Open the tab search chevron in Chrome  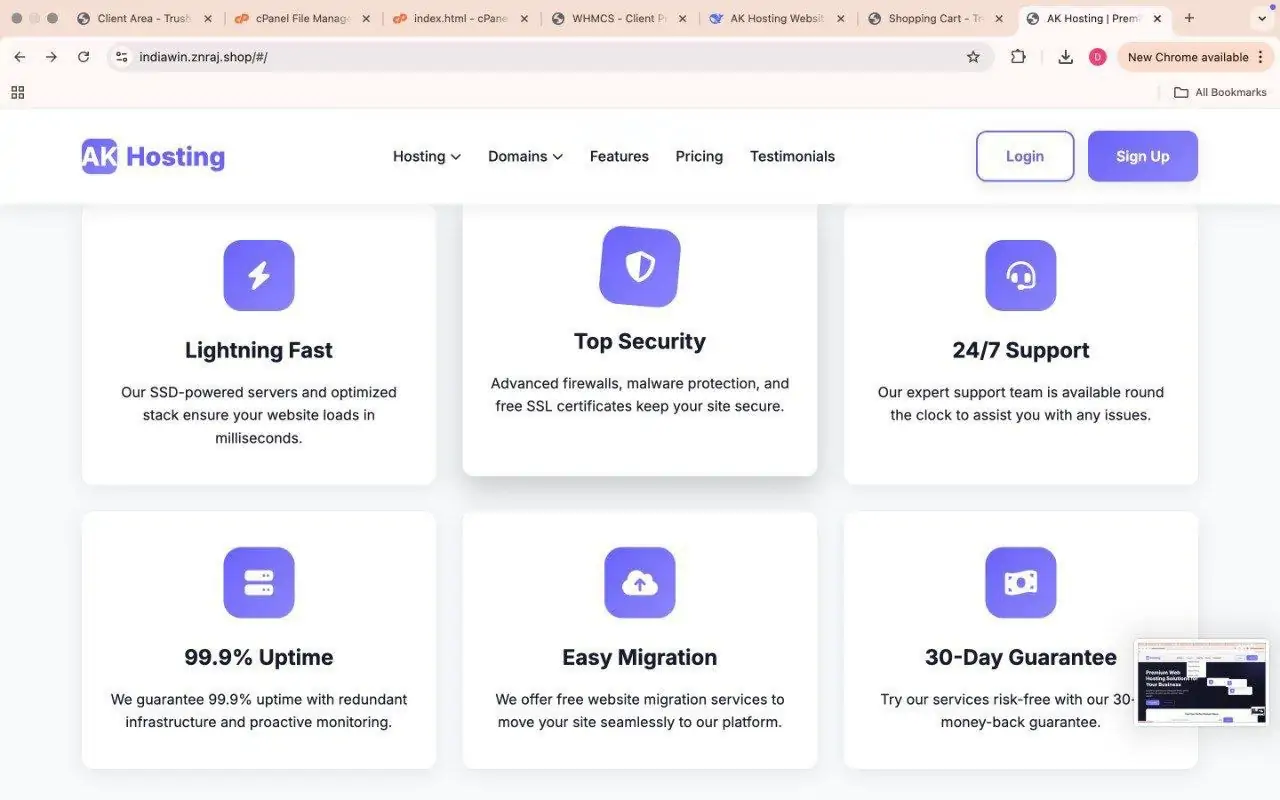pos(1260,18)
